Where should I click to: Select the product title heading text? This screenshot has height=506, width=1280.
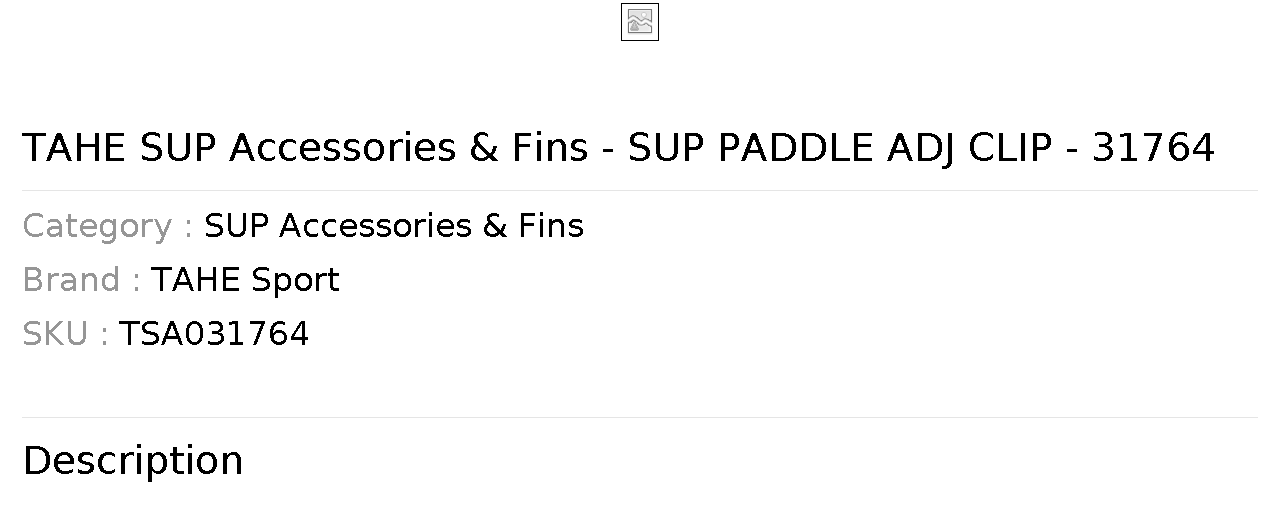click(618, 148)
